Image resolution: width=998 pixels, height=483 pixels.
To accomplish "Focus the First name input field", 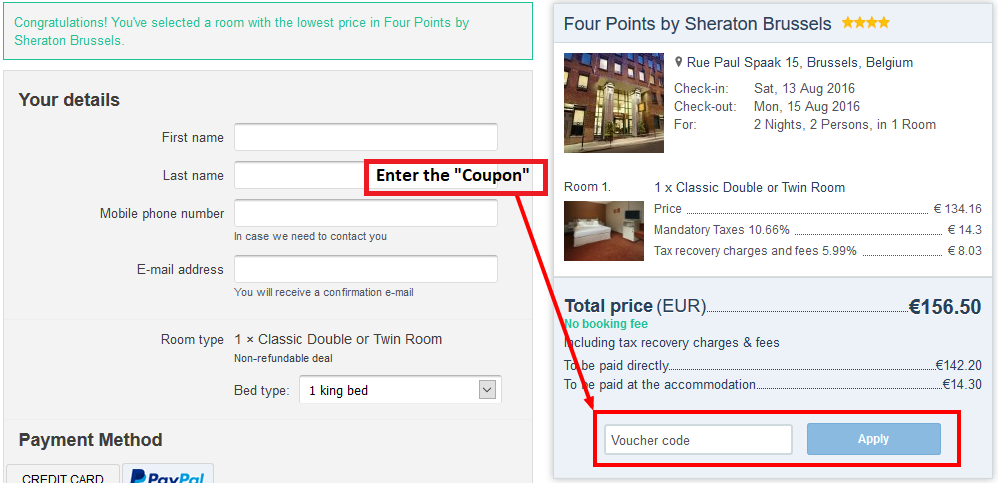I will pyautogui.click(x=365, y=137).
